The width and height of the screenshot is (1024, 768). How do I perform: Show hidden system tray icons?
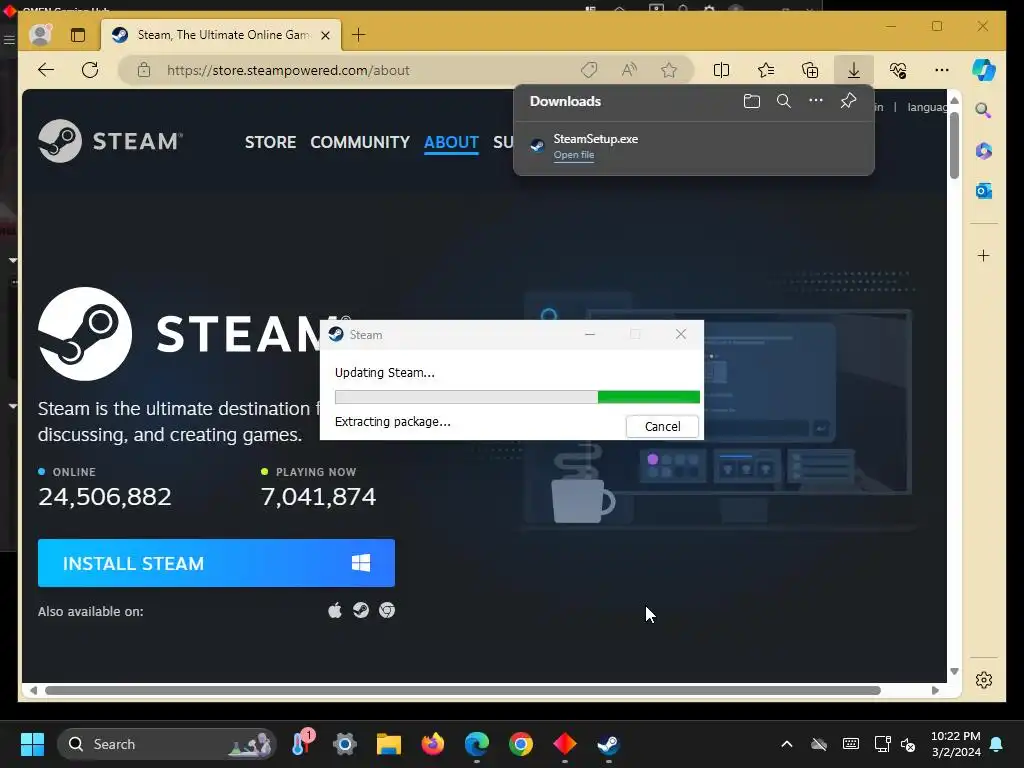pyautogui.click(x=786, y=744)
